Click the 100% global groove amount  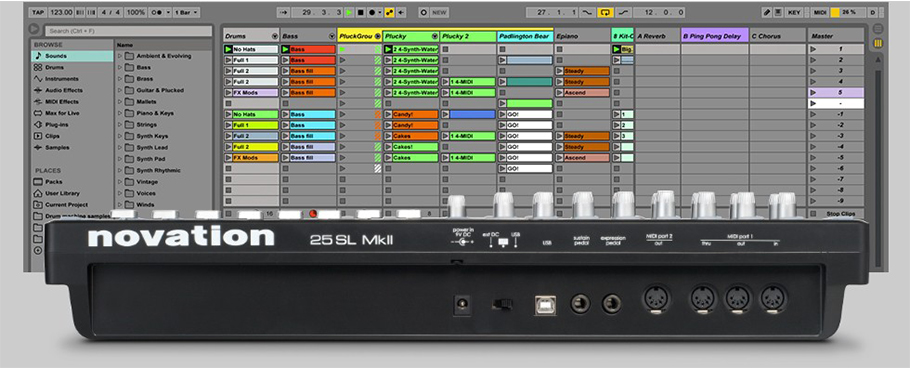[x=136, y=12]
